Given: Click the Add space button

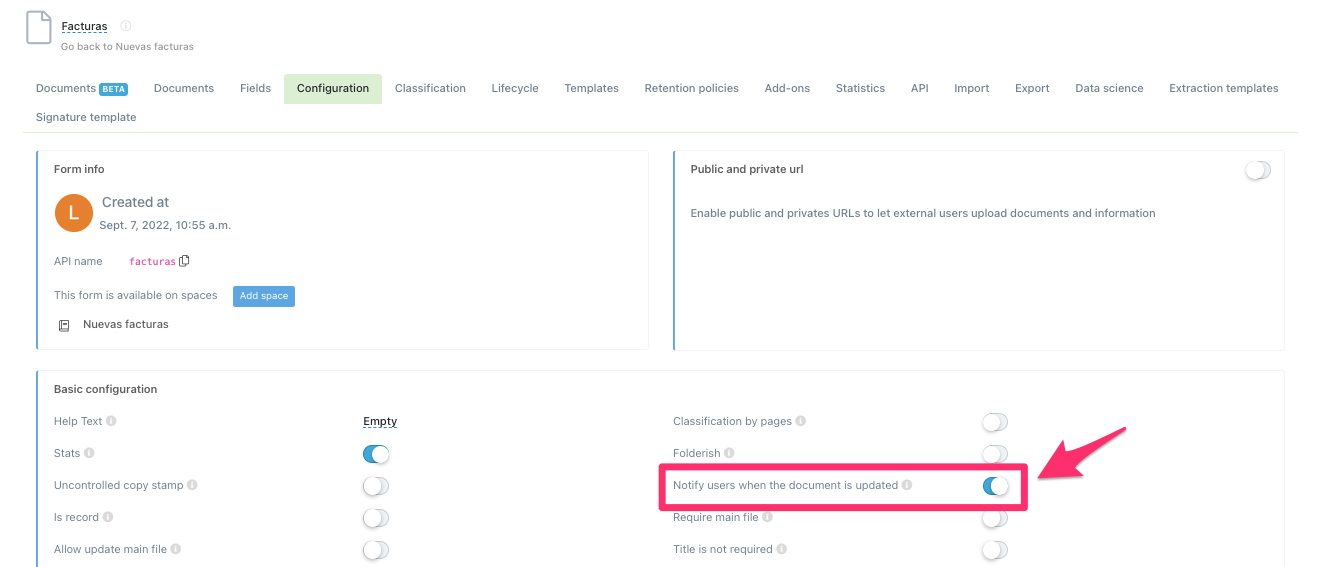Looking at the screenshot, I should 264,296.
